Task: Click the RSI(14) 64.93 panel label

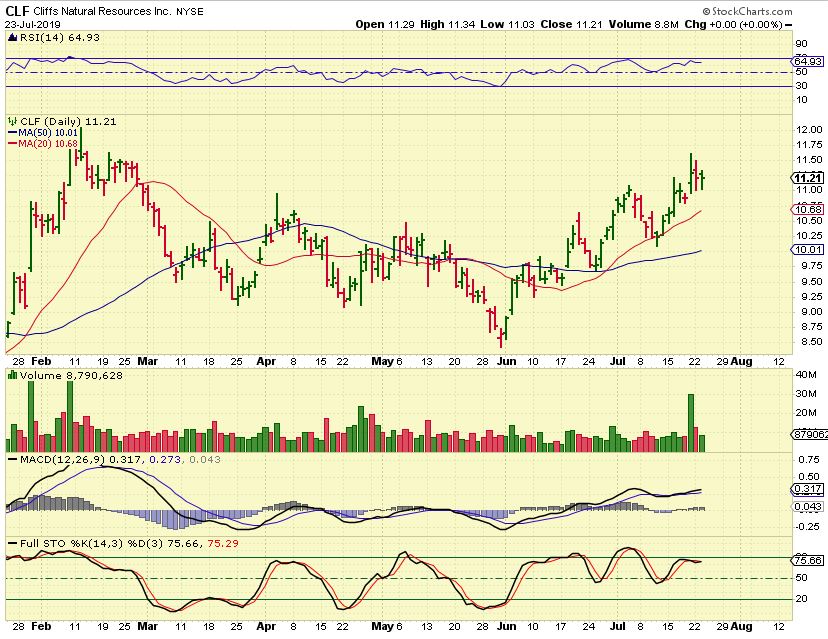Action: click(x=60, y=37)
